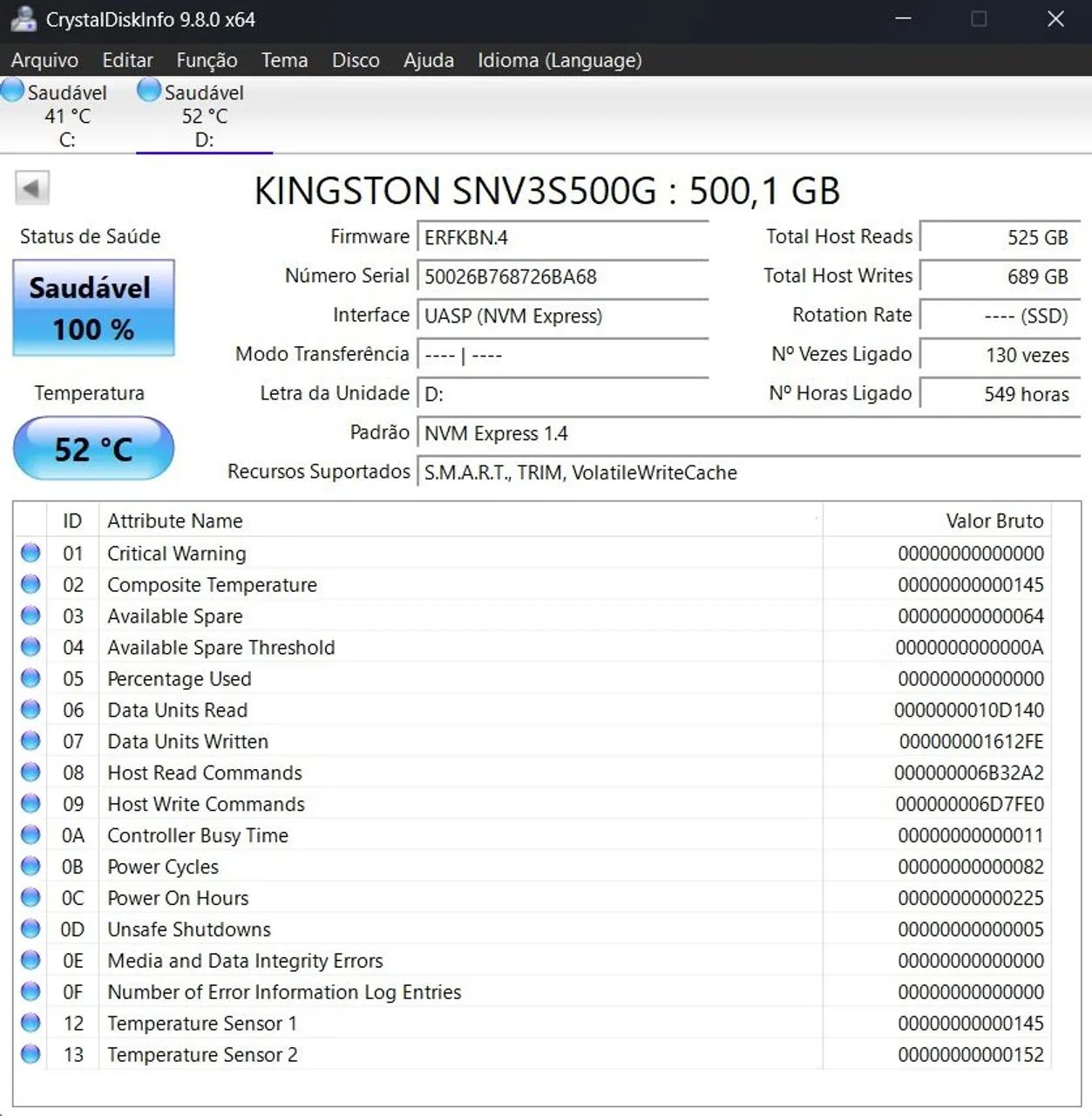Image resolution: width=1092 pixels, height=1116 pixels.
Task: Click the 52 °C temperature gauge
Action: pos(92,448)
